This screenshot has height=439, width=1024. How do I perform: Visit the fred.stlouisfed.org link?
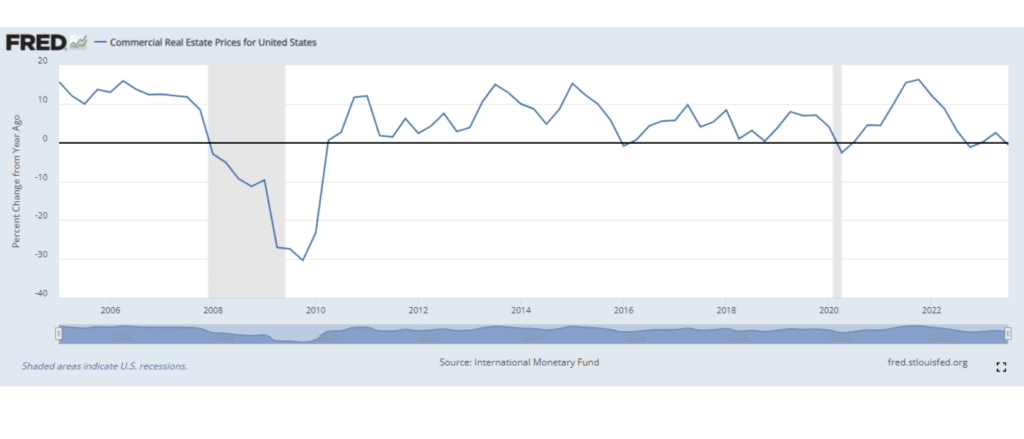point(927,362)
